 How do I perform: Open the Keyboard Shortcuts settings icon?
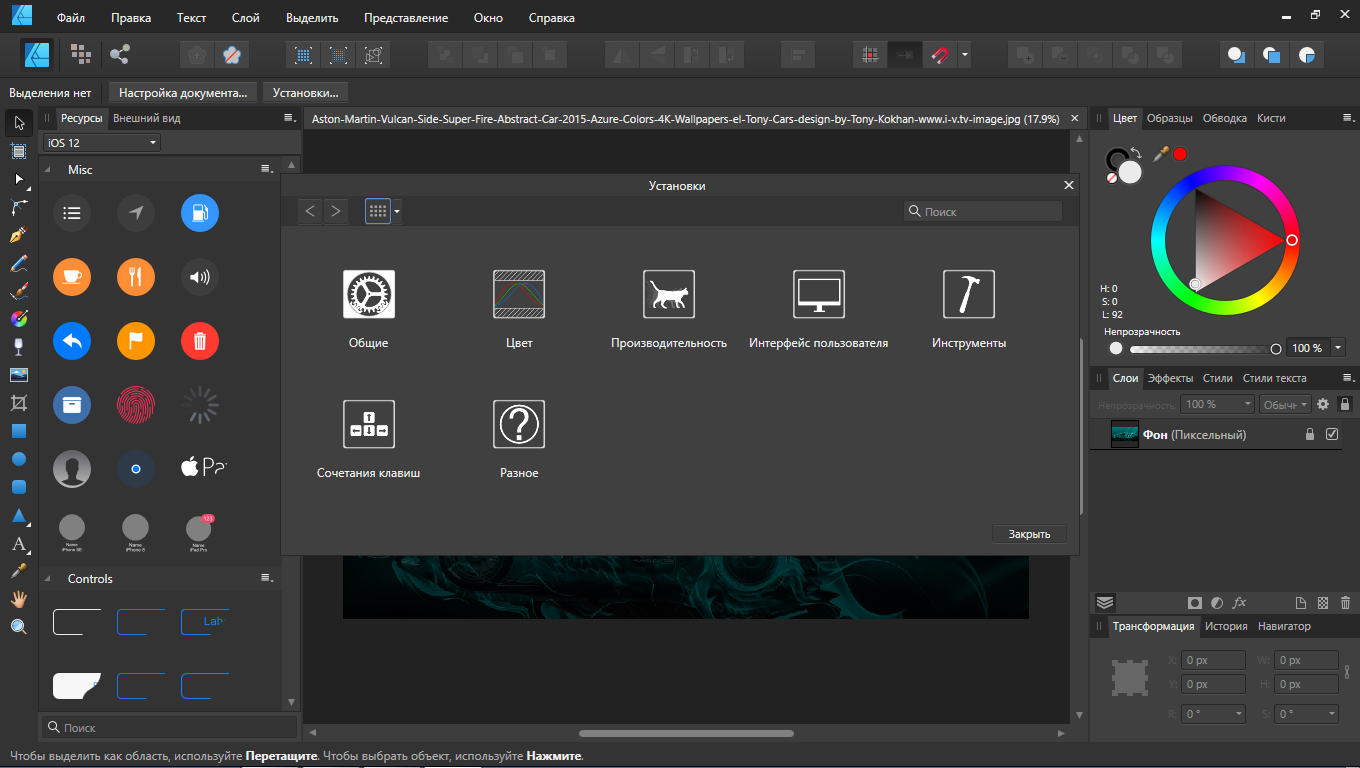pos(368,425)
